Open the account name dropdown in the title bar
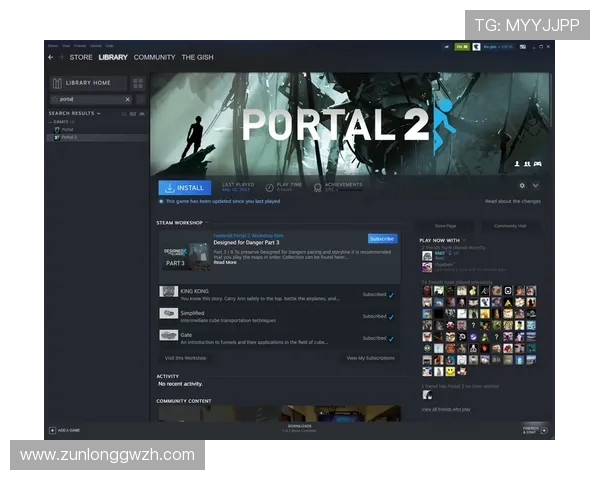The height and width of the screenshot is (480, 600). pyautogui.click(x=498, y=47)
